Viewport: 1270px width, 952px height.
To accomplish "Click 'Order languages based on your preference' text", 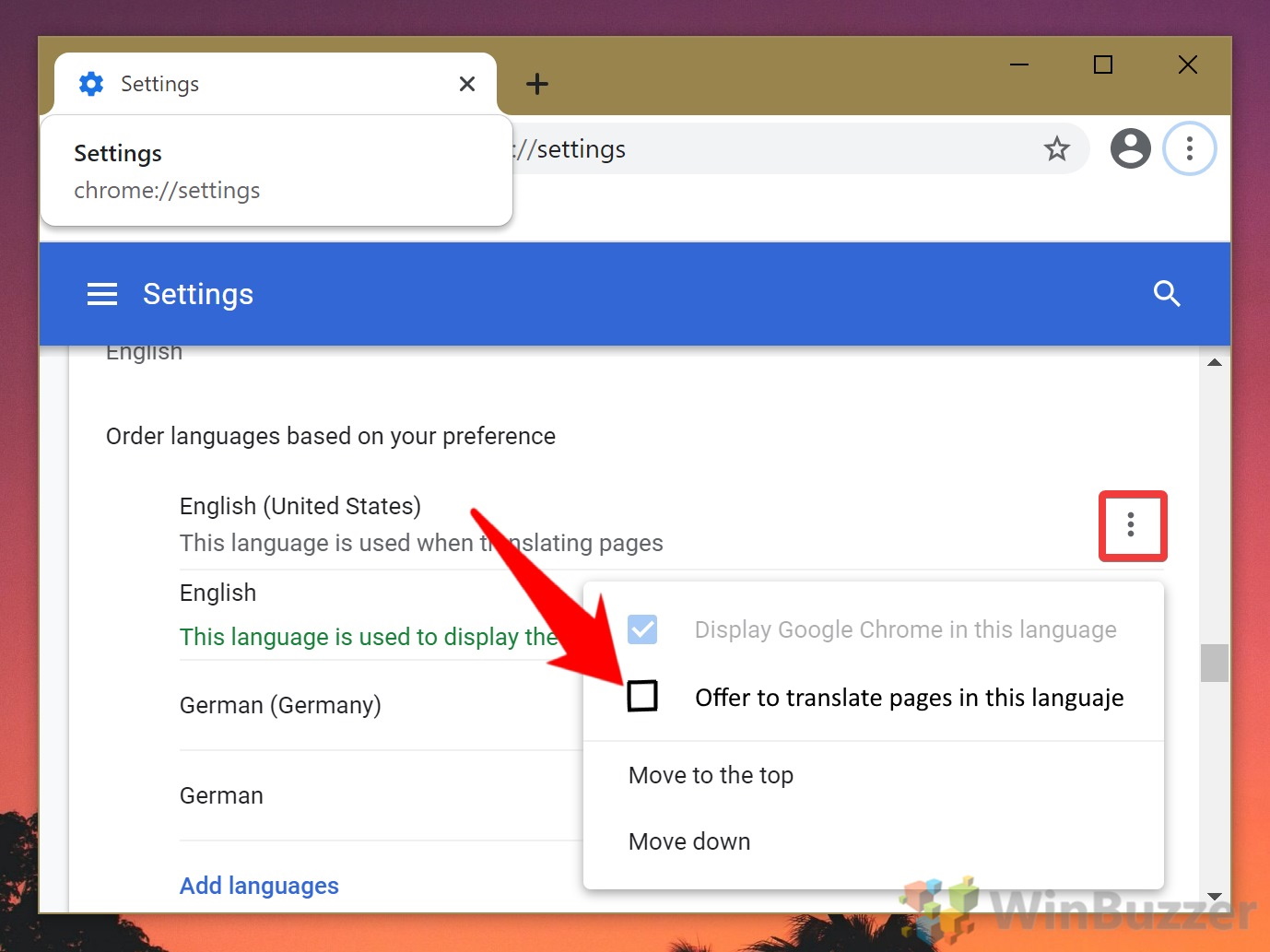I will tap(331, 436).
